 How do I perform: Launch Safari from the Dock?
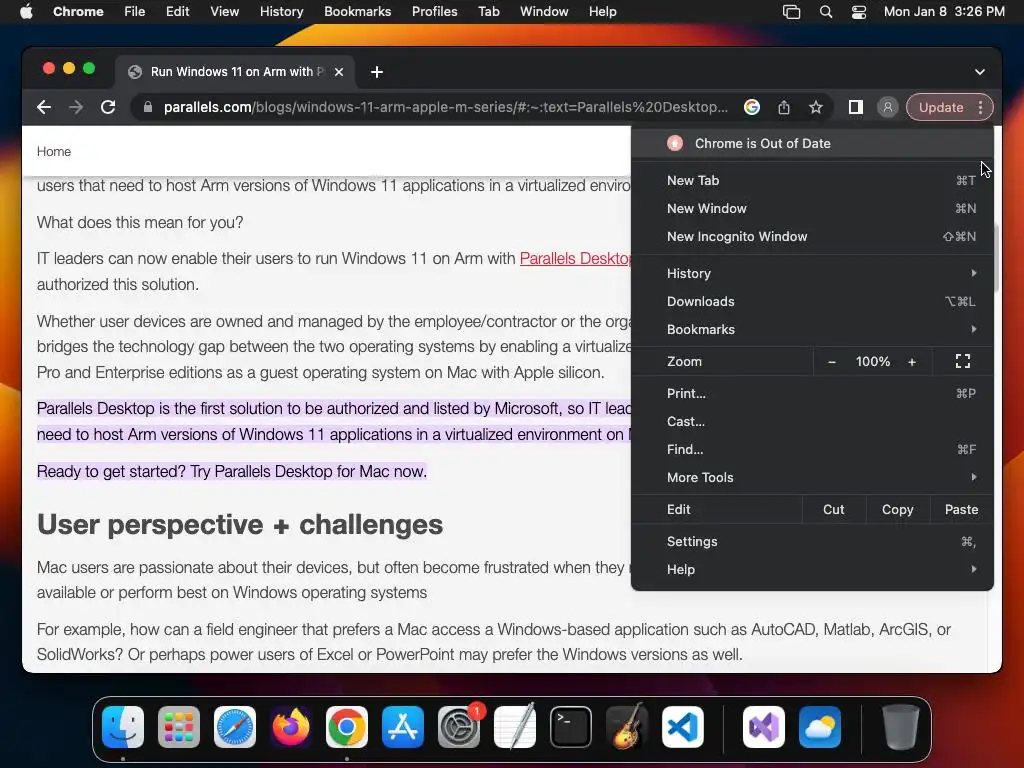(x=235, y=727)
